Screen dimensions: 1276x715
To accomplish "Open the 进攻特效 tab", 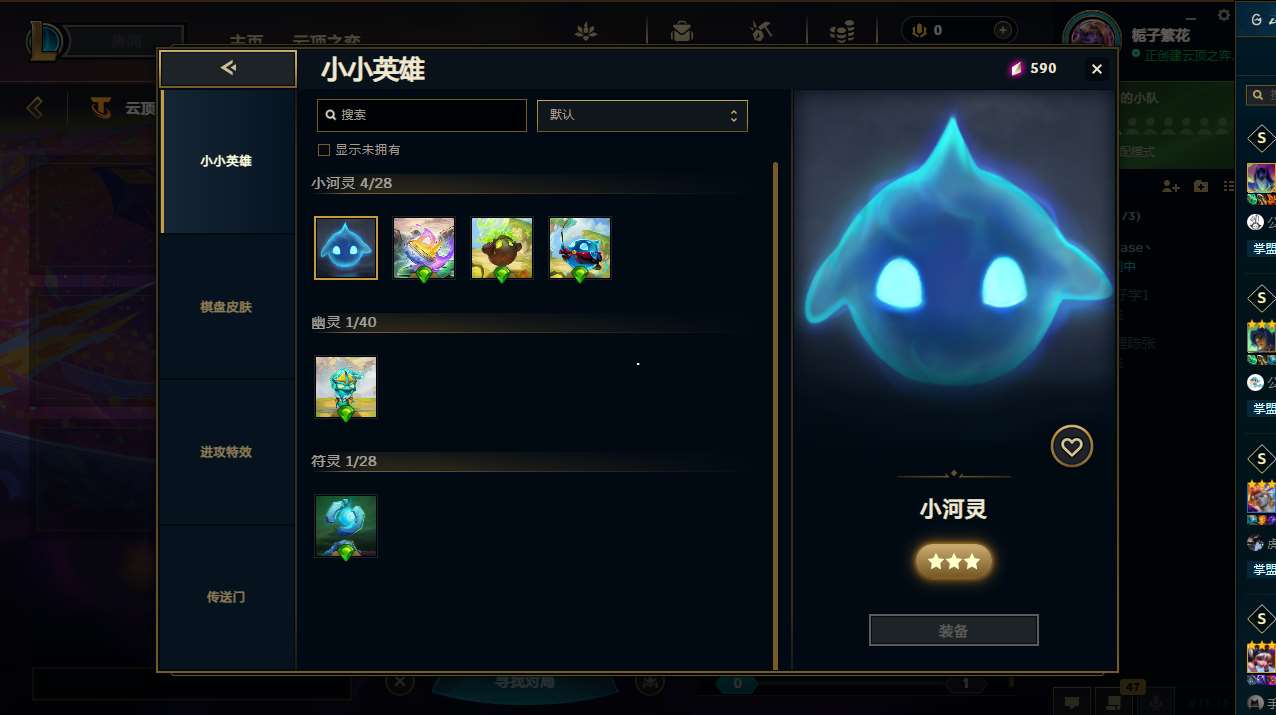I will coord(226,452).
